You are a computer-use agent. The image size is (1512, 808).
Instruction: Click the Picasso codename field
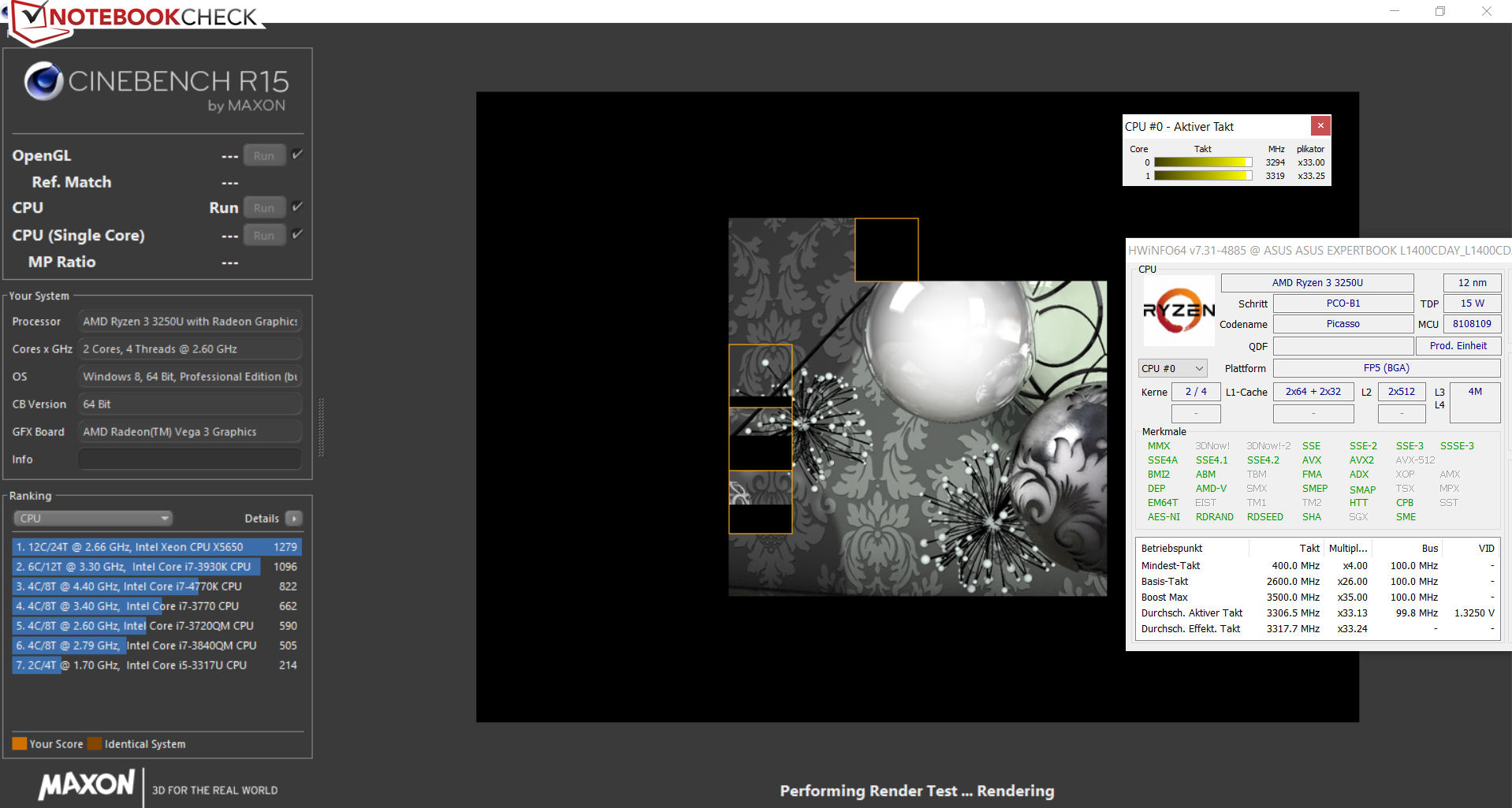point(1343,324)
